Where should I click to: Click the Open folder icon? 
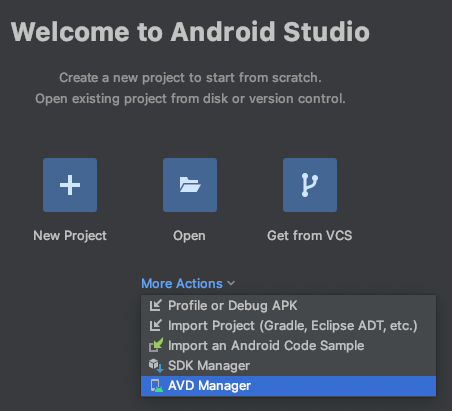pos(190,185)
